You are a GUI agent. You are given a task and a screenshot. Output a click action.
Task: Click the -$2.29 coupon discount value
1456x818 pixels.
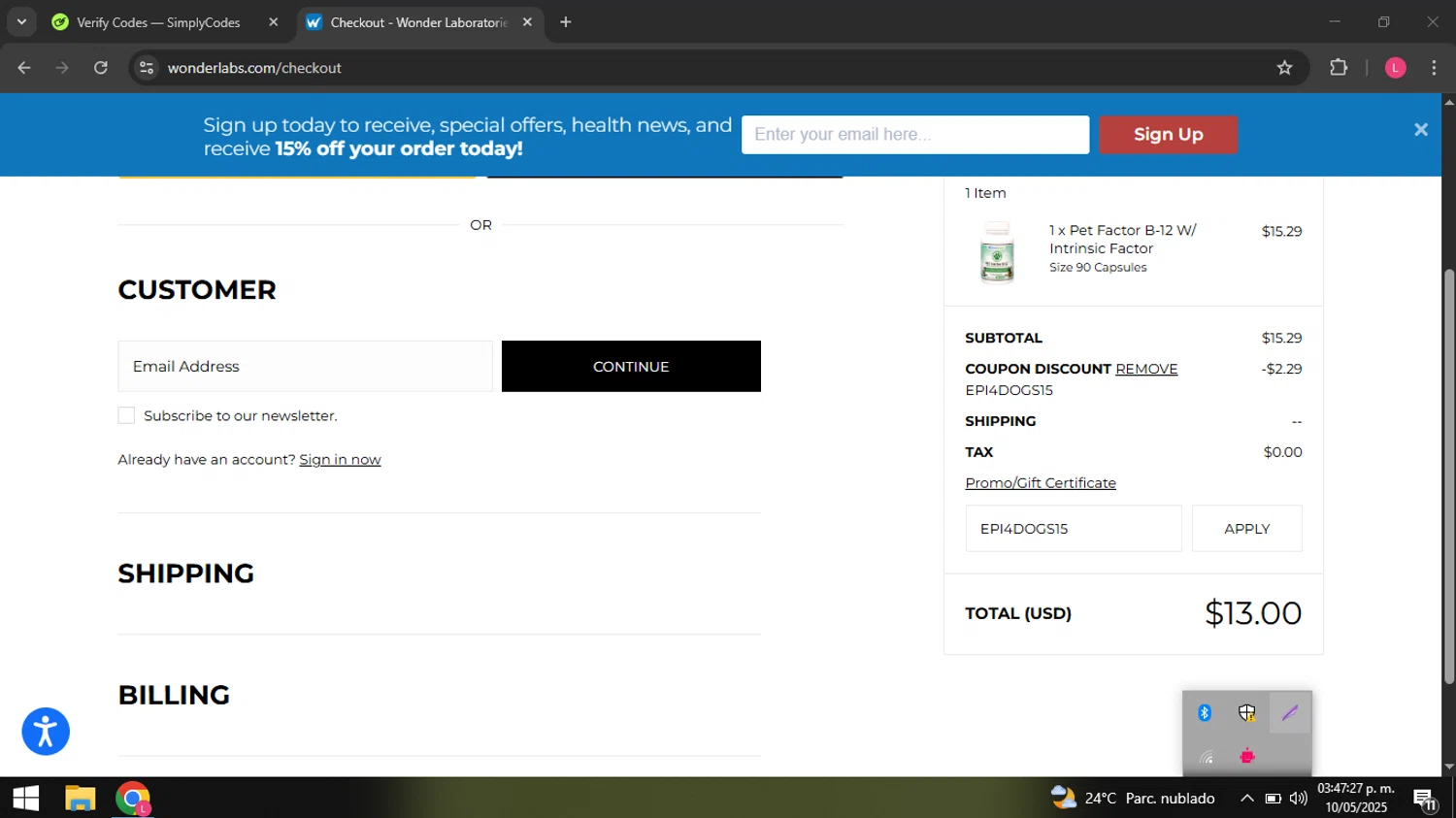pyautogui.click(x=1281, y=369)
